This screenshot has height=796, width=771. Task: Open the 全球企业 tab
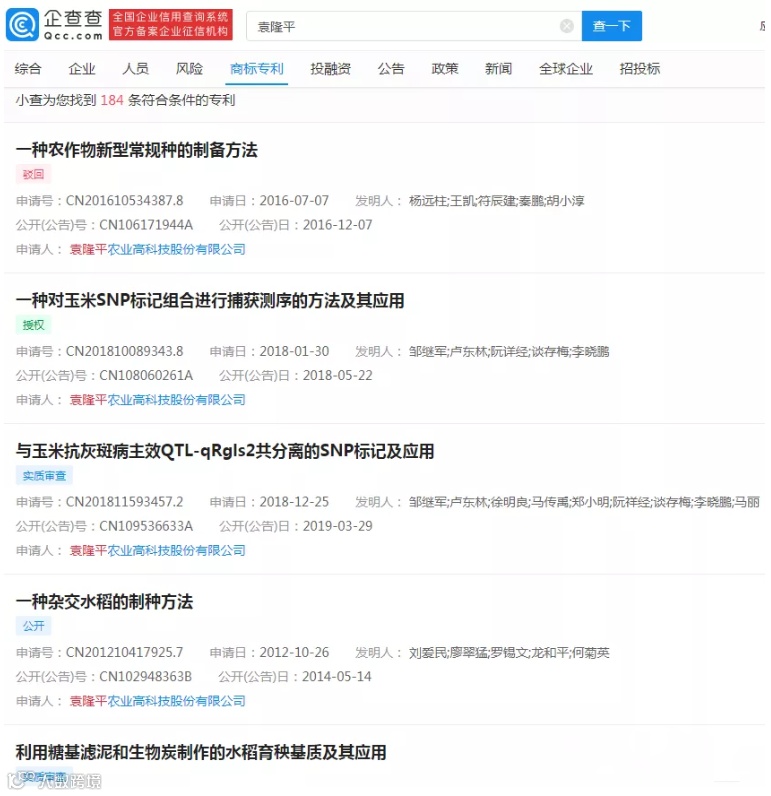(565, 69)
